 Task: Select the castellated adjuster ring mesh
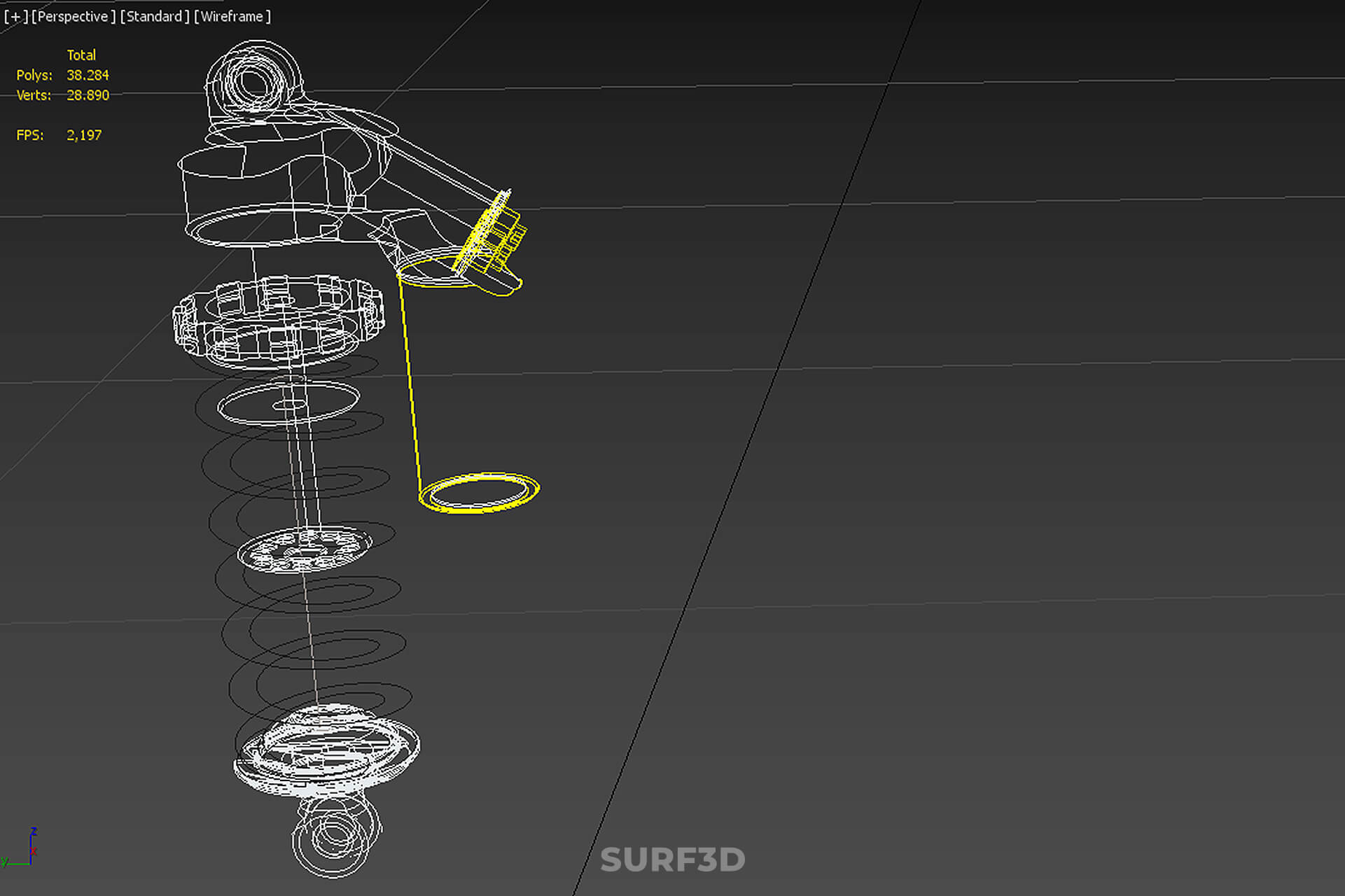click(x=278, y=321)
